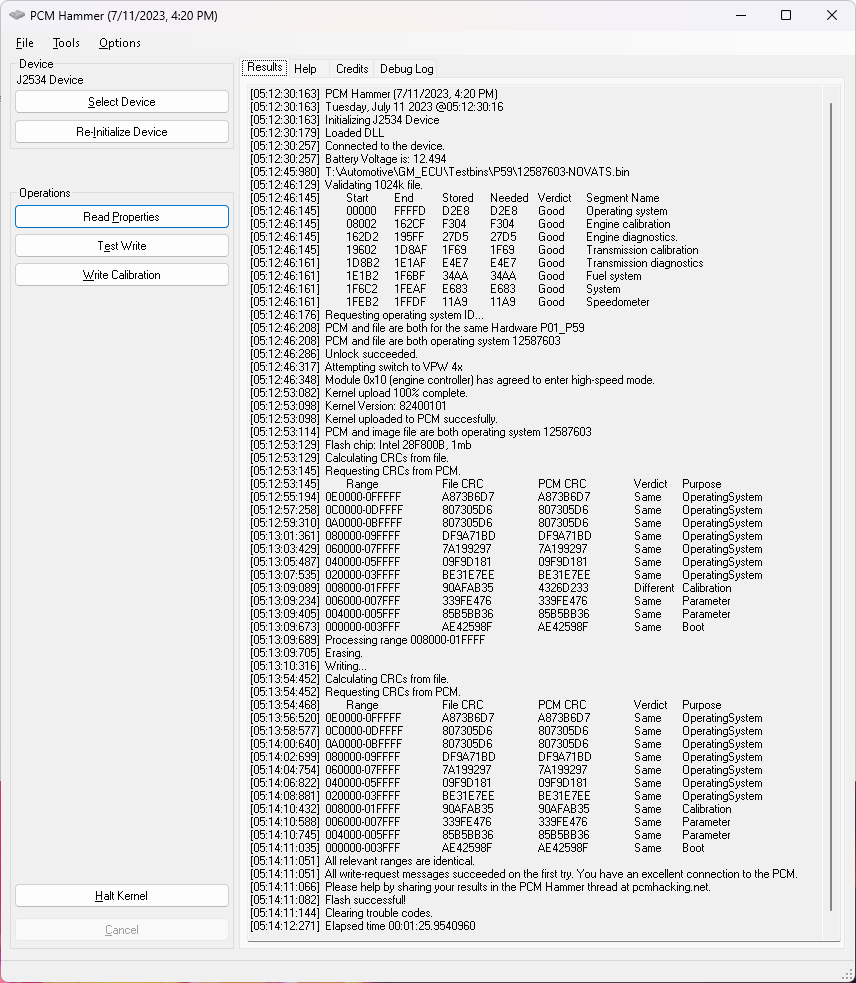Switch to the Help tab

[x=305, y=68]
